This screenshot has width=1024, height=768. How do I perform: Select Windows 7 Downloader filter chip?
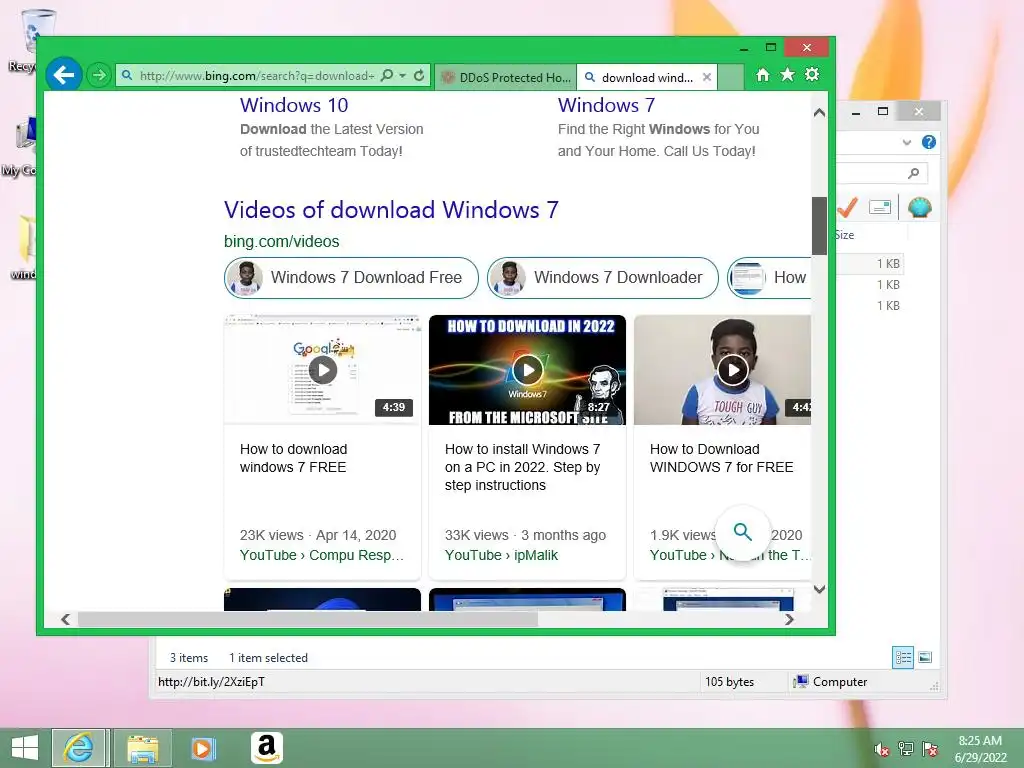click(603, 278)
